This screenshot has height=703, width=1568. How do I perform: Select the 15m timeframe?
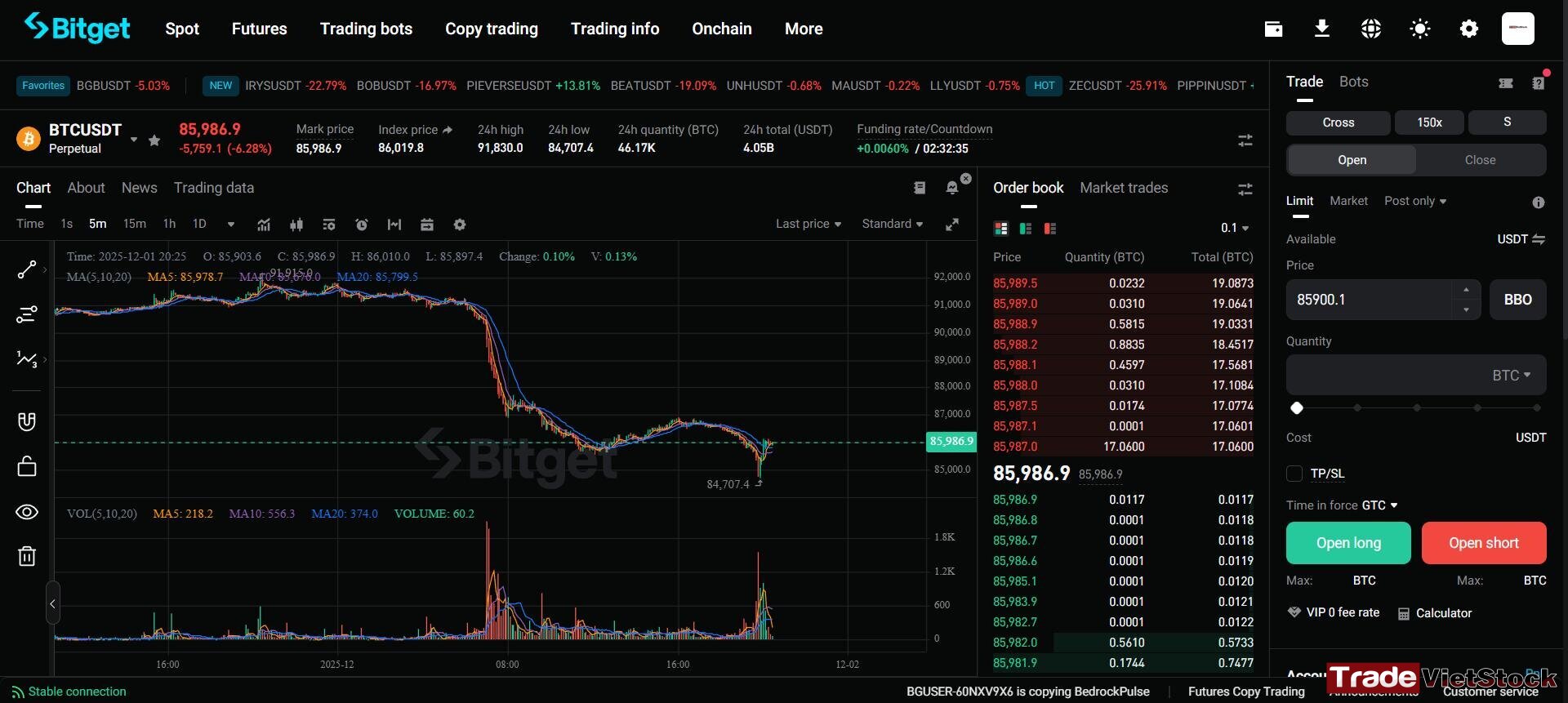(135, 224)
